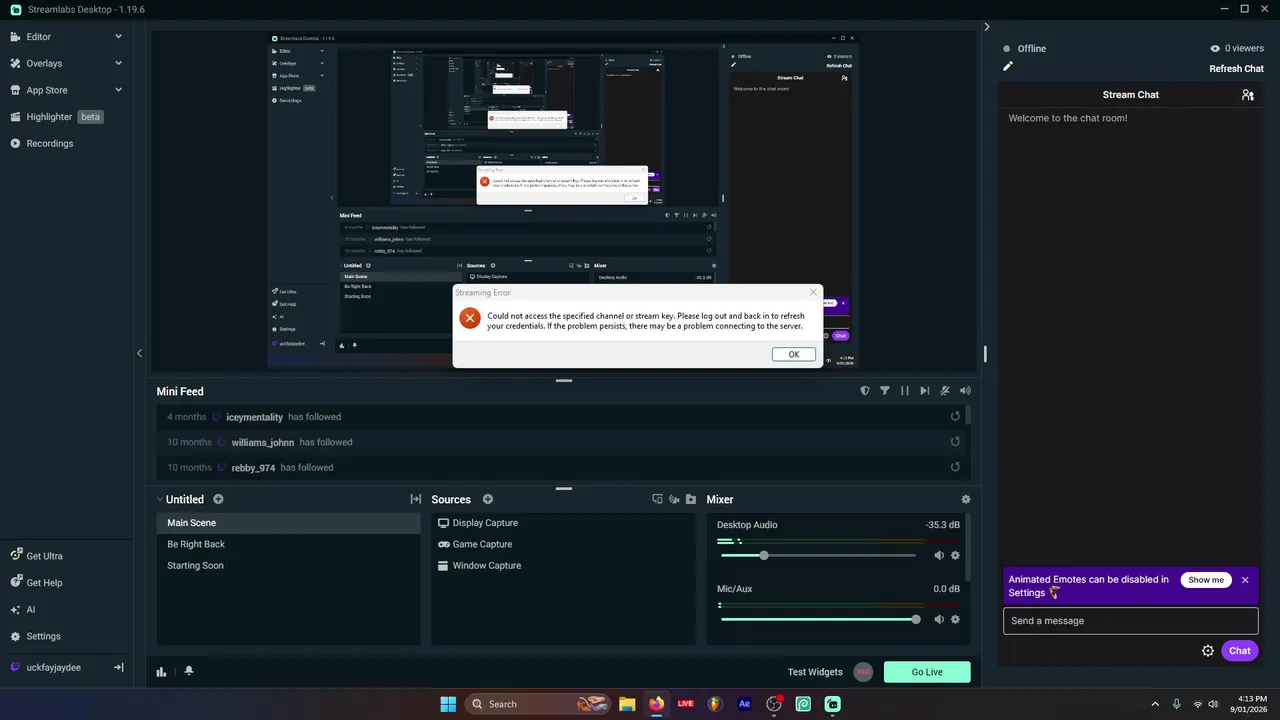This screenshot has width=1280, height=720.
Task: Toggle the Mini Feed notification mute icon
Action: point(945,391)
